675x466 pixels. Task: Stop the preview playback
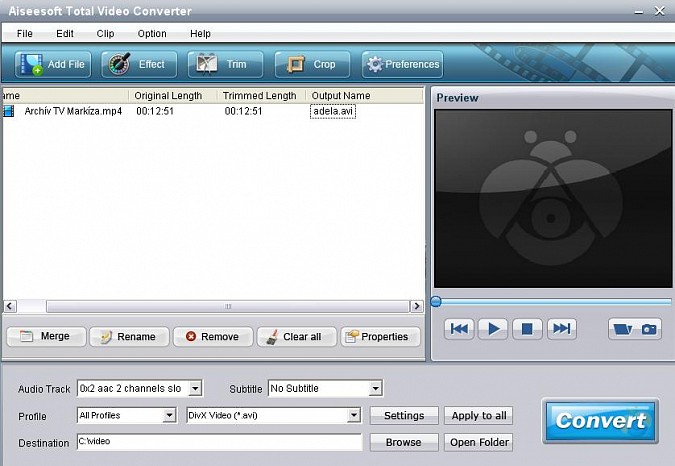pos(527,329)
